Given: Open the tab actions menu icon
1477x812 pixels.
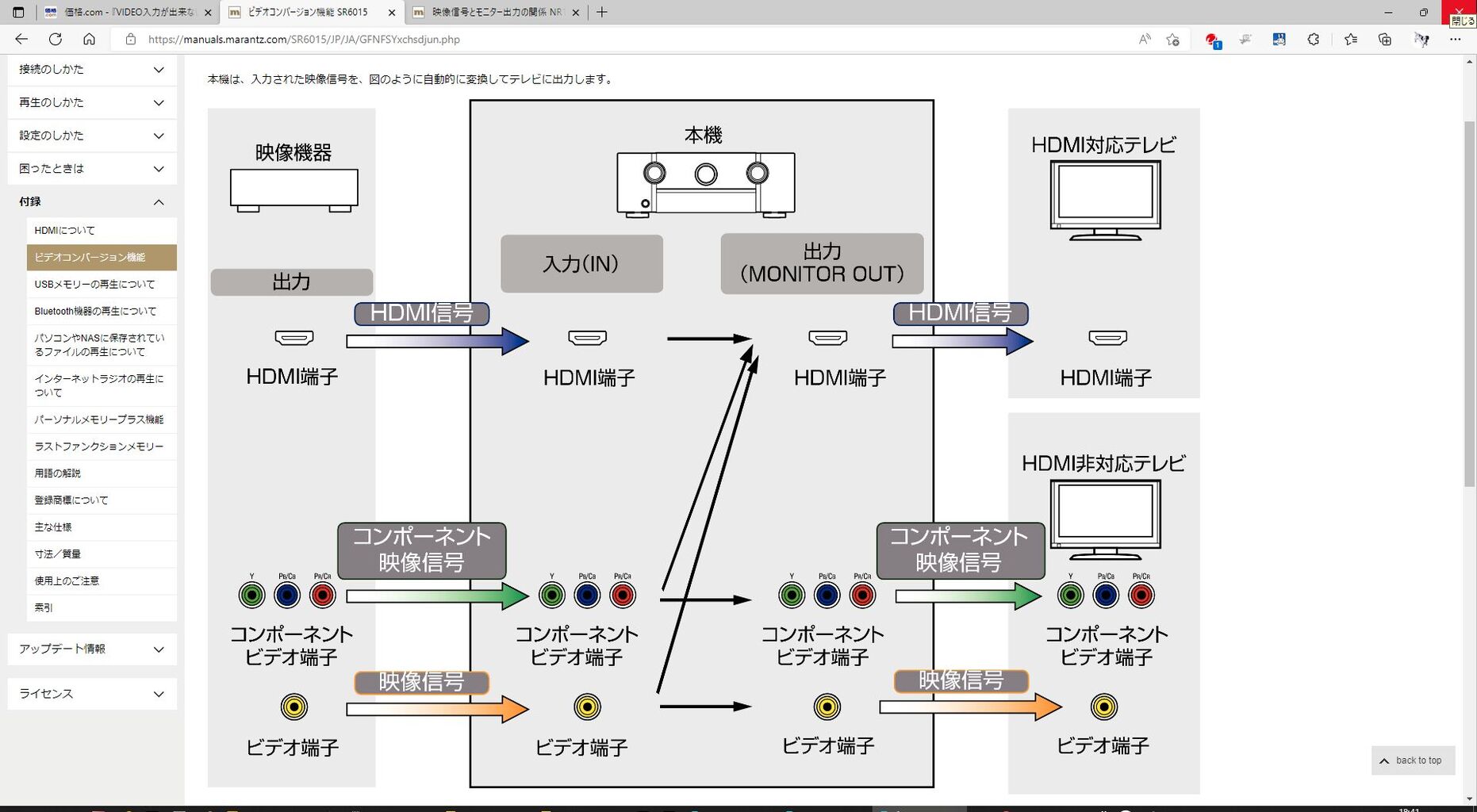Looking at the screenshot, I should 18,12.
